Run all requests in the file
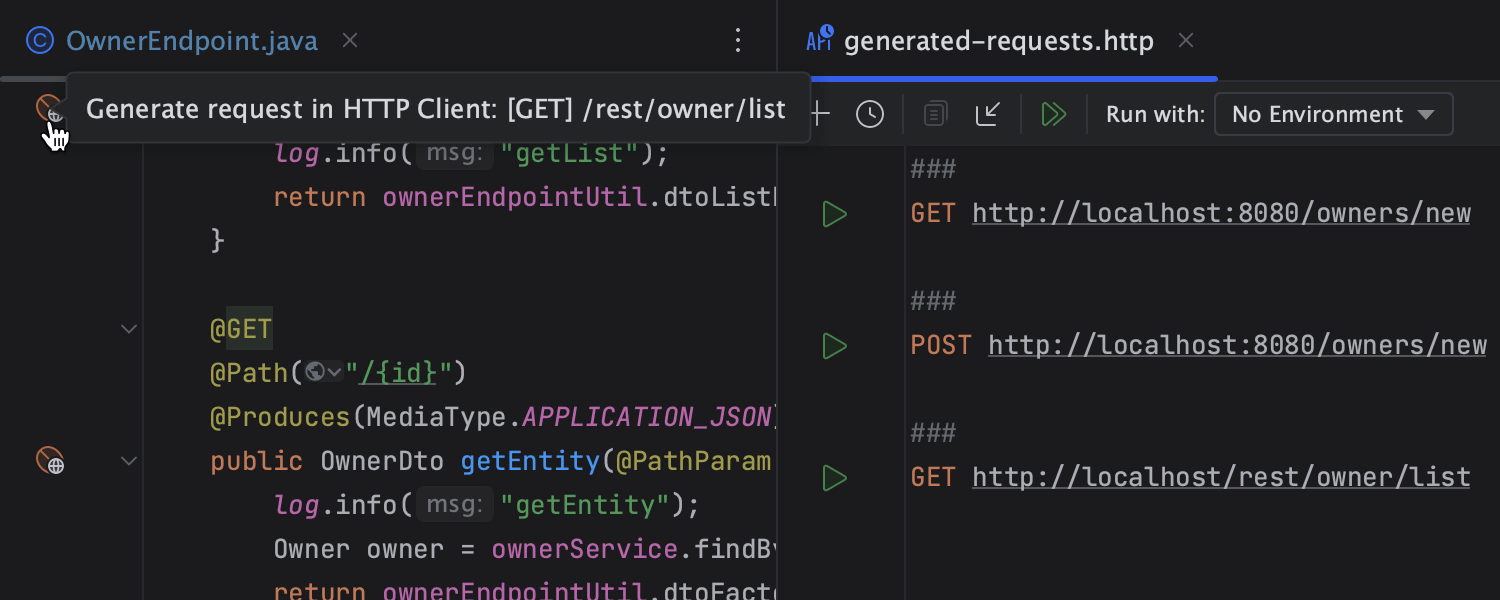Screen dimensions: 1500x600 tap(1053, 114)
